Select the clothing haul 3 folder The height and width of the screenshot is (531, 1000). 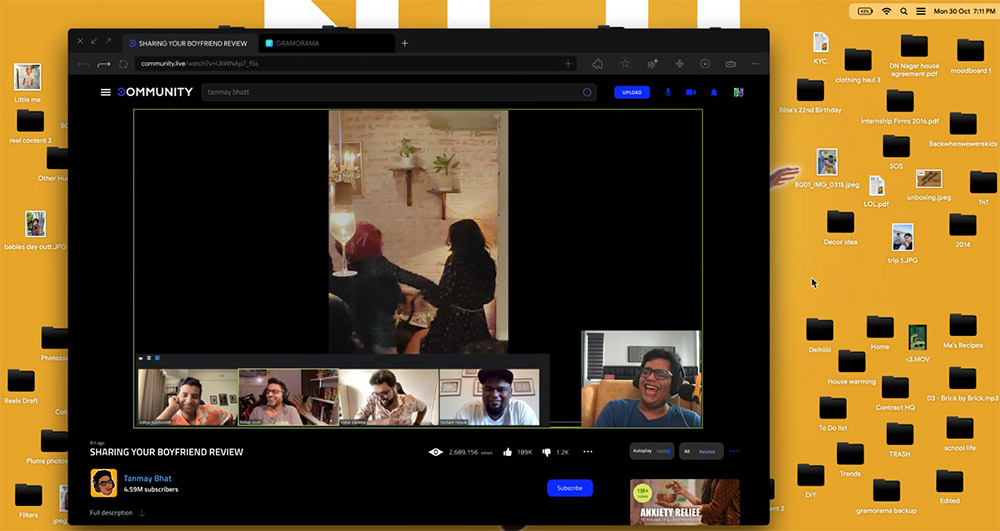(858, 66)
